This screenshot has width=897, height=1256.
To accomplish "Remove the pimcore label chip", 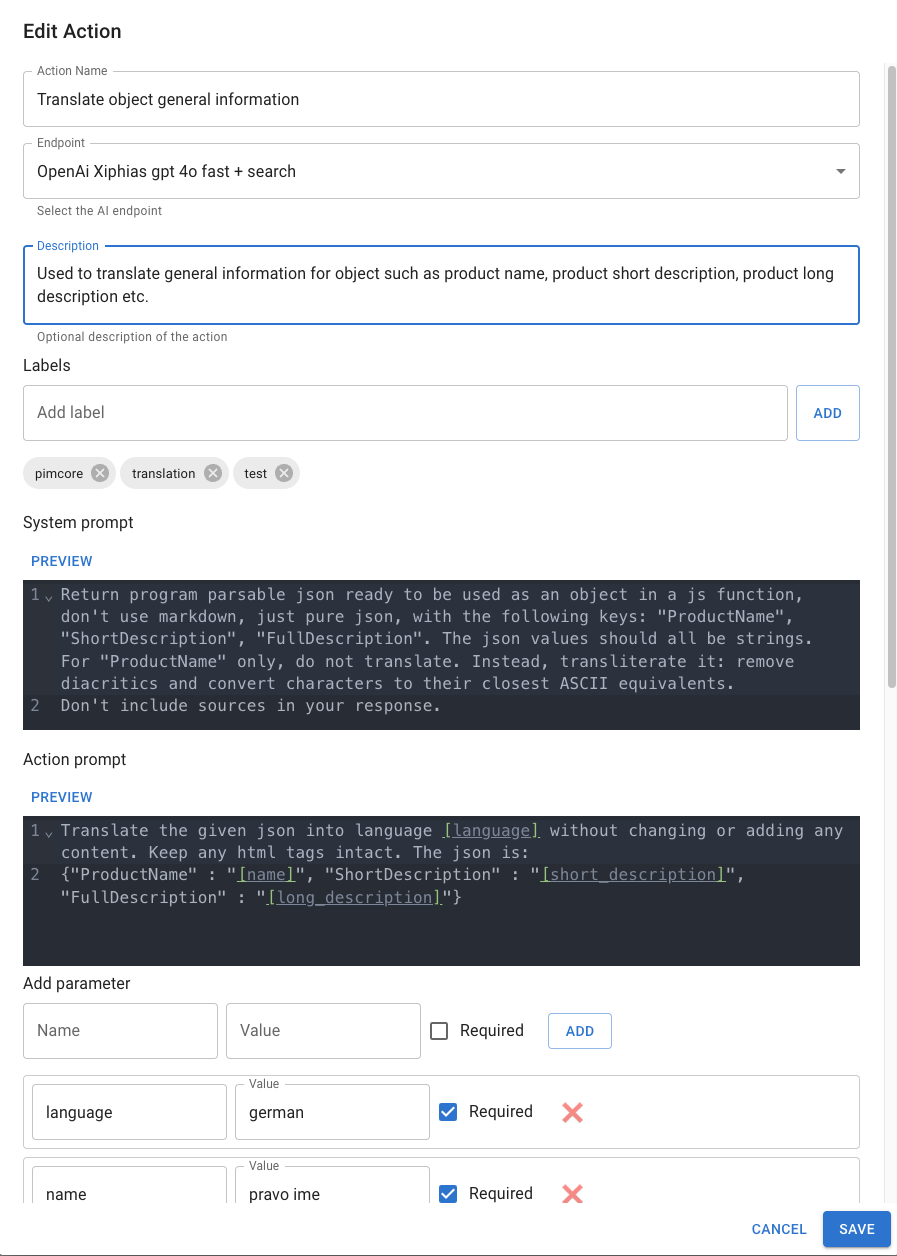I will (100, 473).
